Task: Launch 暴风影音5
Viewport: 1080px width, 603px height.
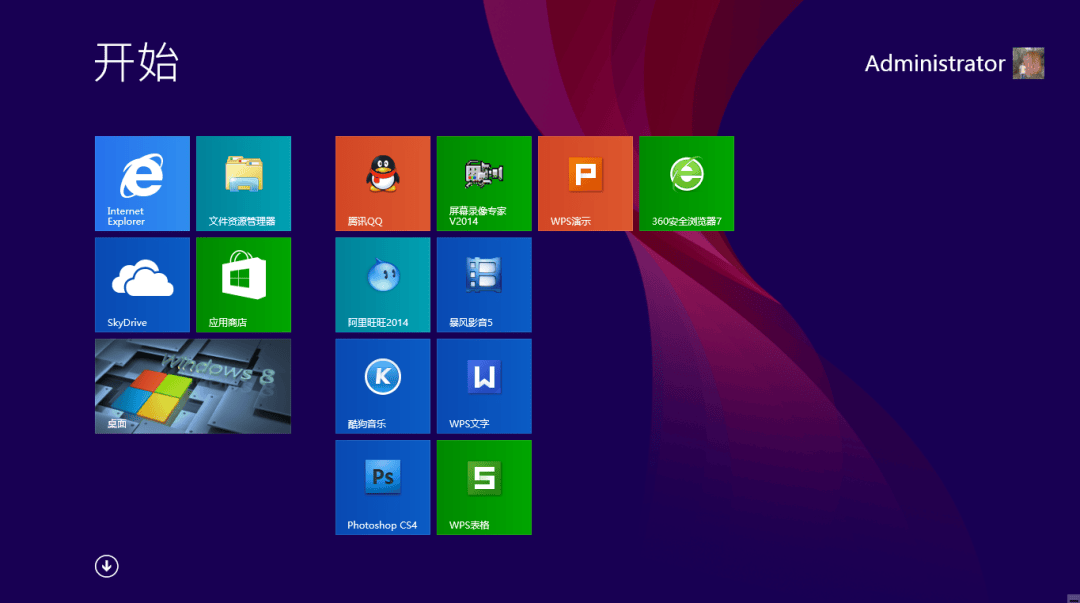Action: [483, 284]
